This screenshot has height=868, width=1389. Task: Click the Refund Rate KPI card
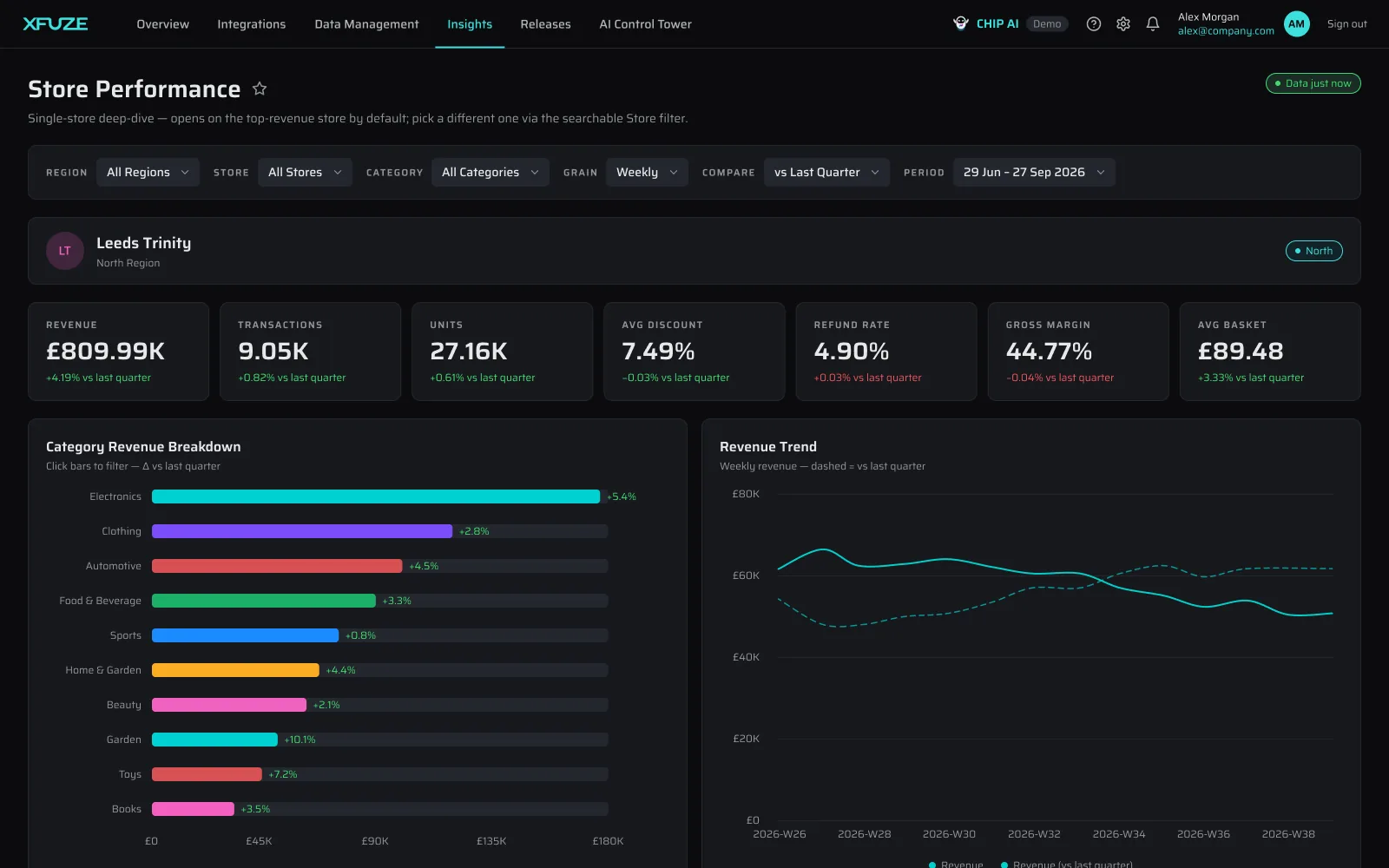885,352
